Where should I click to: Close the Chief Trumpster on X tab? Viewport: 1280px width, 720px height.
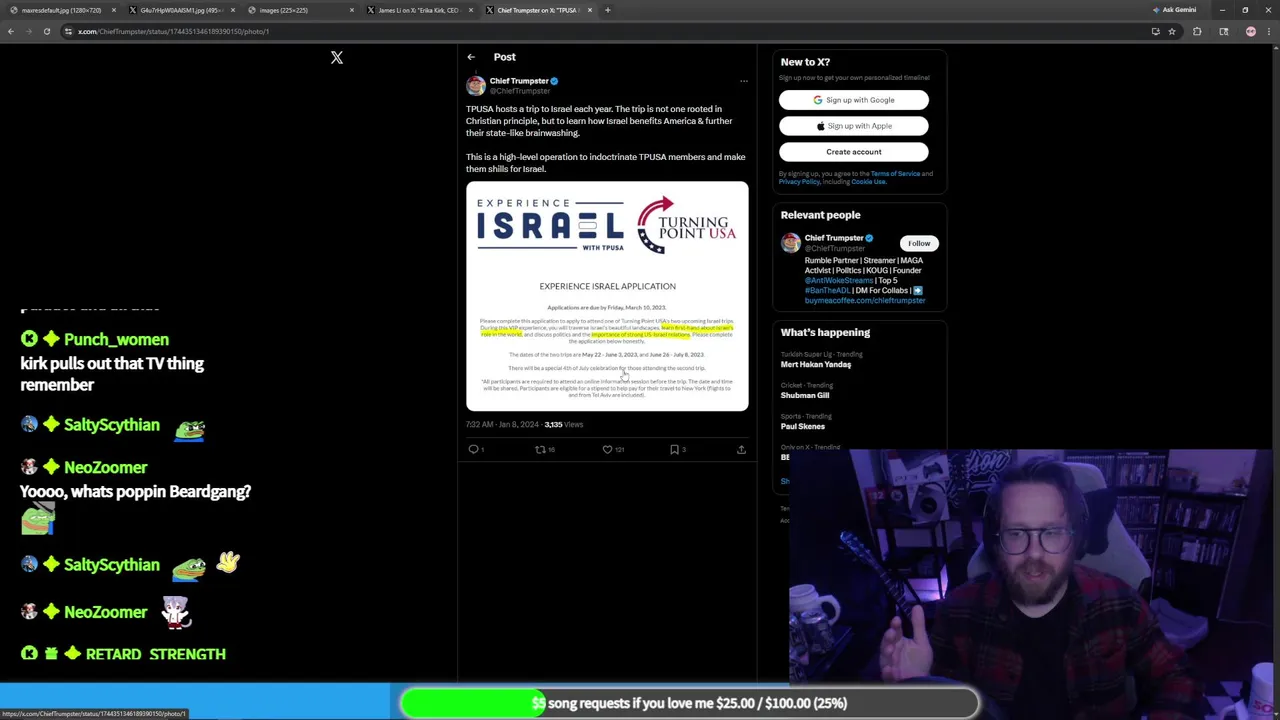(x=590, y=10)
